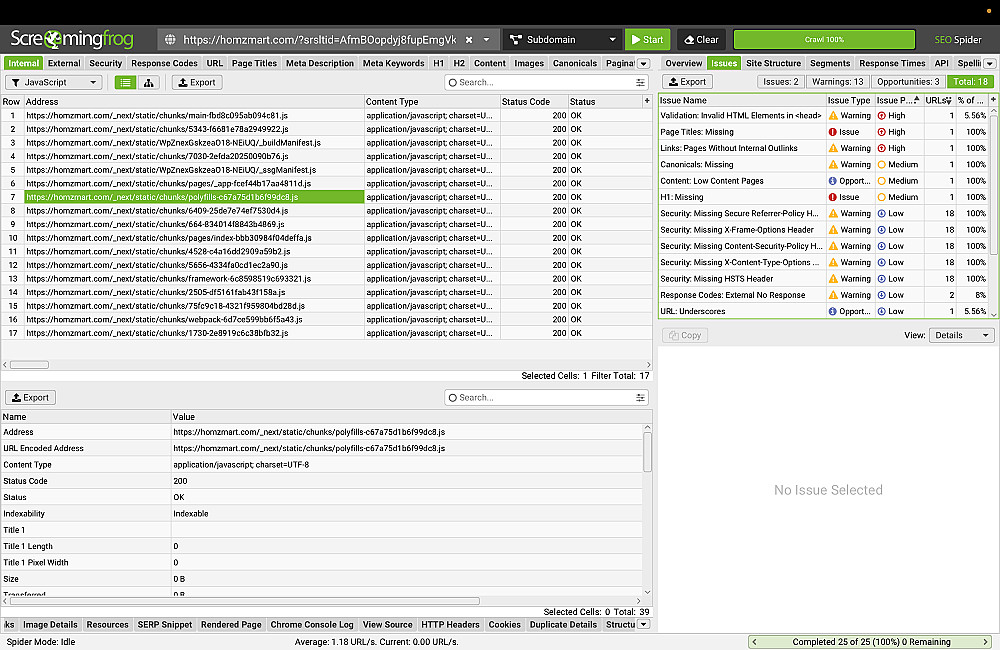Open the View: Details dropdown
Image resolution: width=1000 pixels, height=650 pixels.
click(x=961, y=335)
